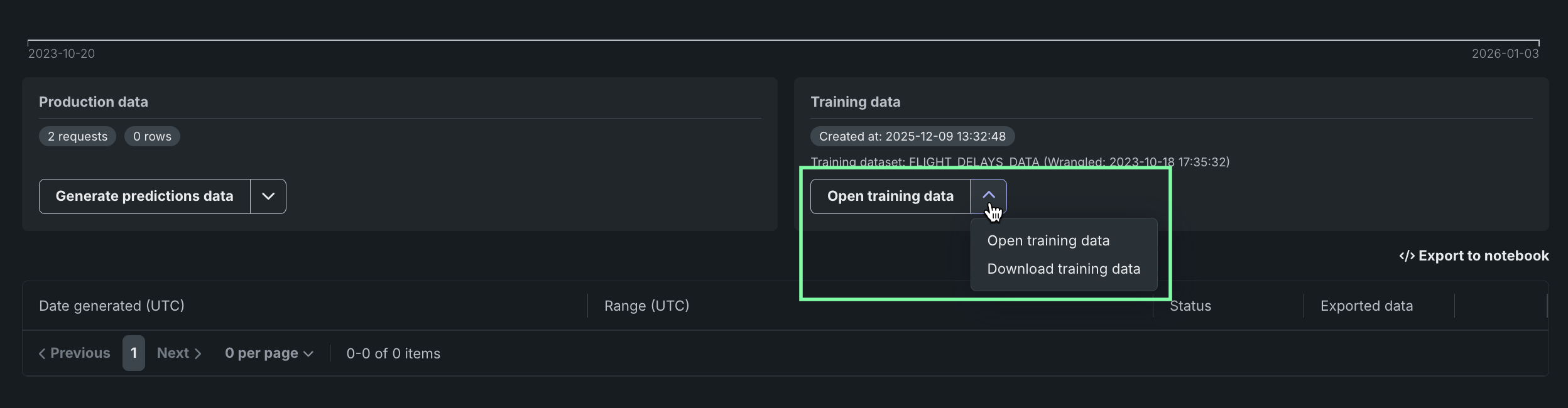Click the right chevron after Next

(198, 354)
